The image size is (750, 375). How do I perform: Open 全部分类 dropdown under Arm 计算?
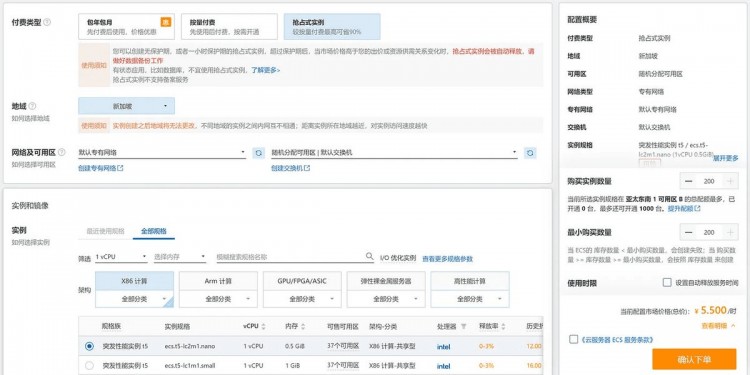click(x=218, y=299)
